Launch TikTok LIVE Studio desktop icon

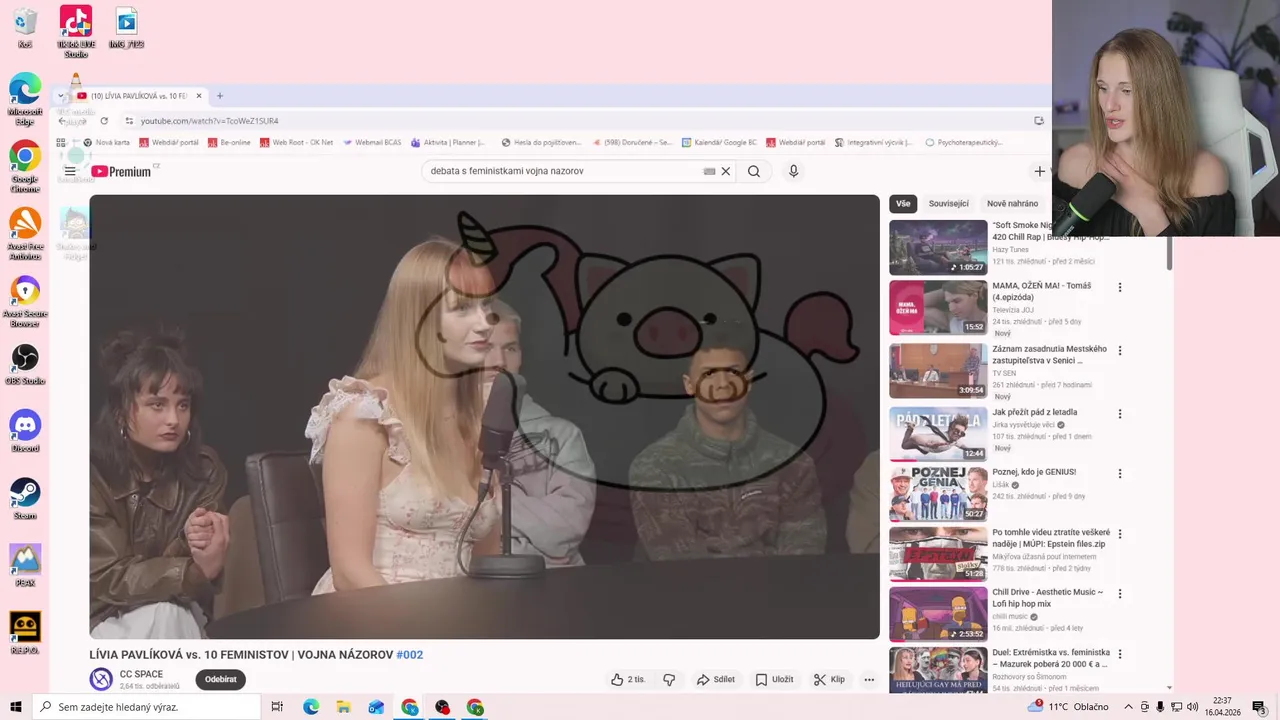[x=76, y=31]
